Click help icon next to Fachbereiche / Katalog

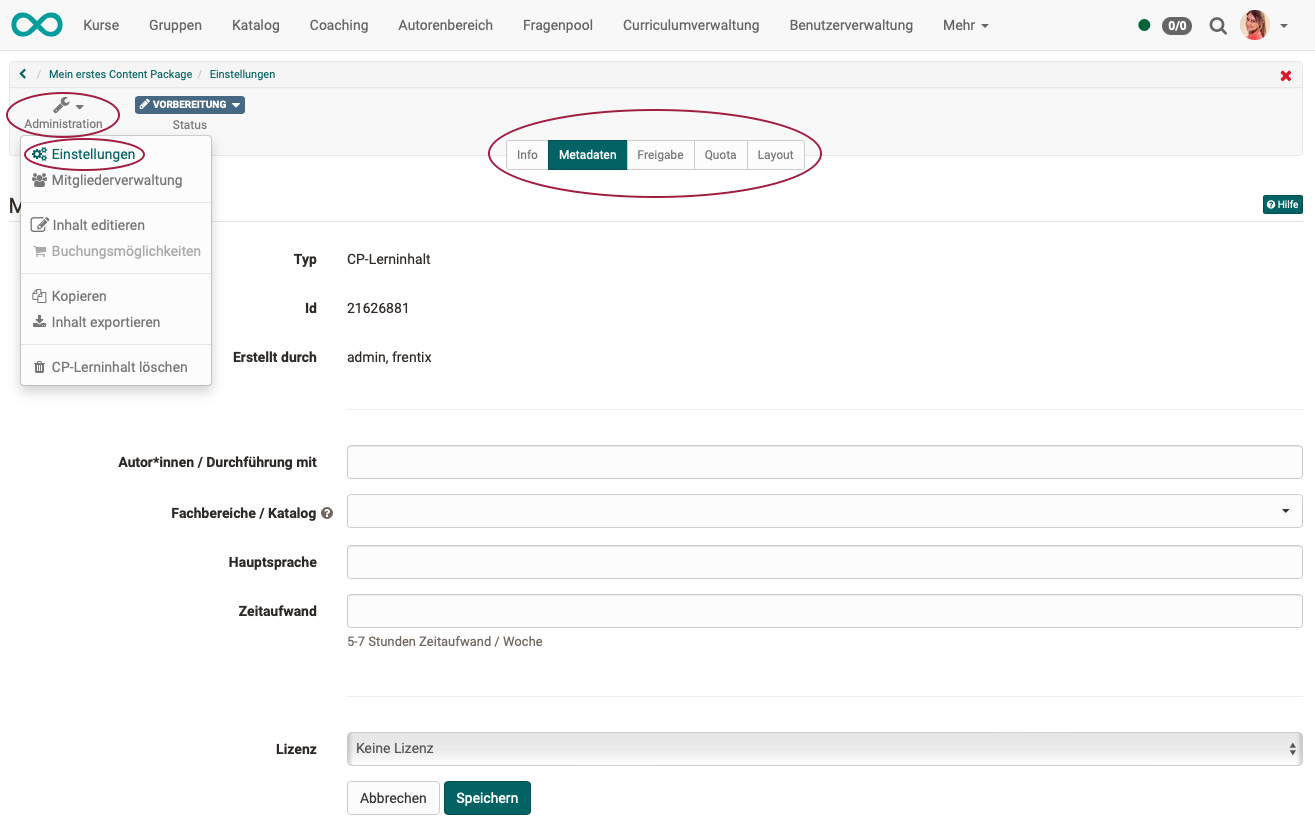327,513
